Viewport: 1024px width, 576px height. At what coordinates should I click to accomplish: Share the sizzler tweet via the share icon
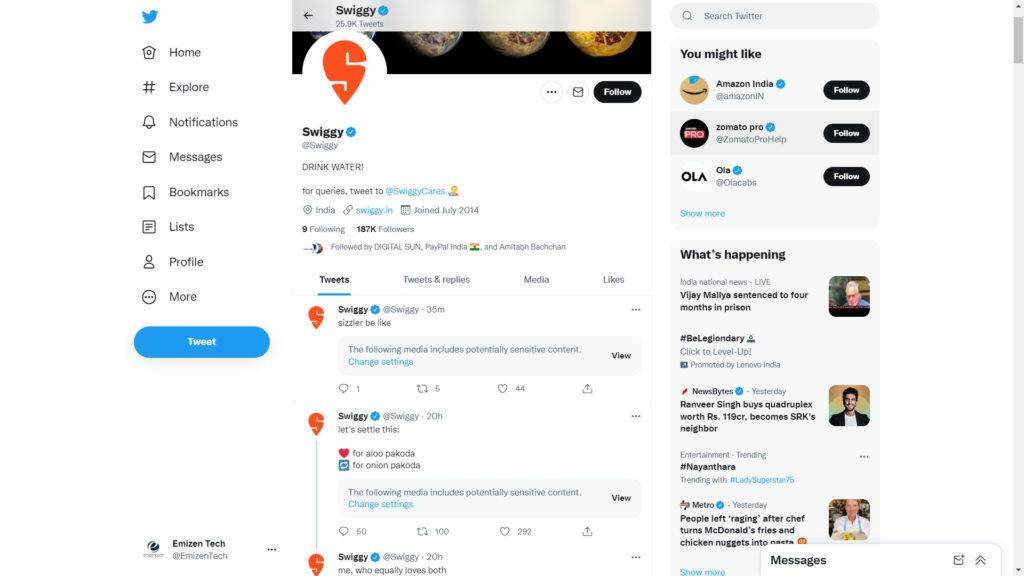(x=587, y=388)
